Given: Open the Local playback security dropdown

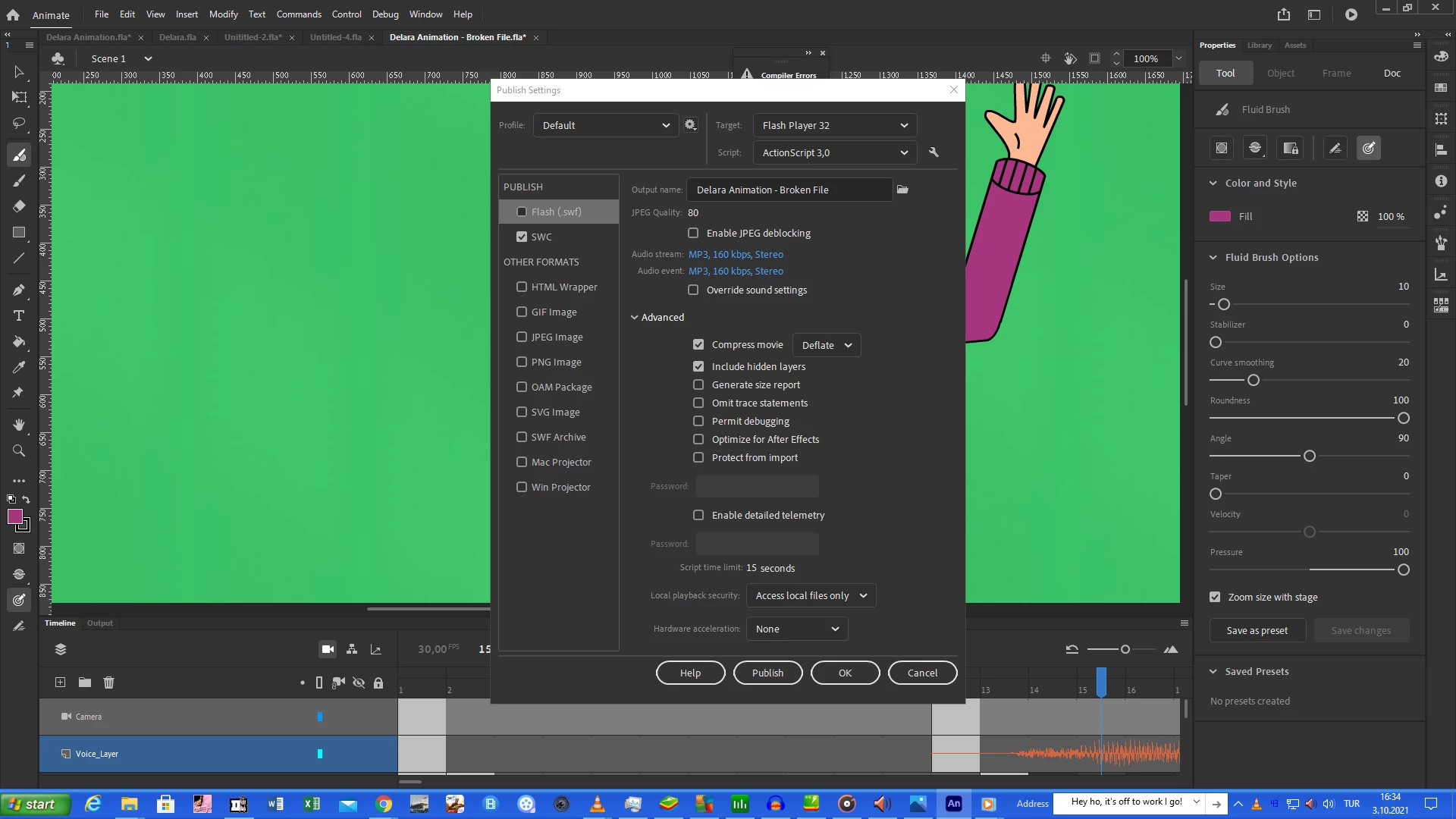Looking at the screenshot, I should tap(811, 595).
